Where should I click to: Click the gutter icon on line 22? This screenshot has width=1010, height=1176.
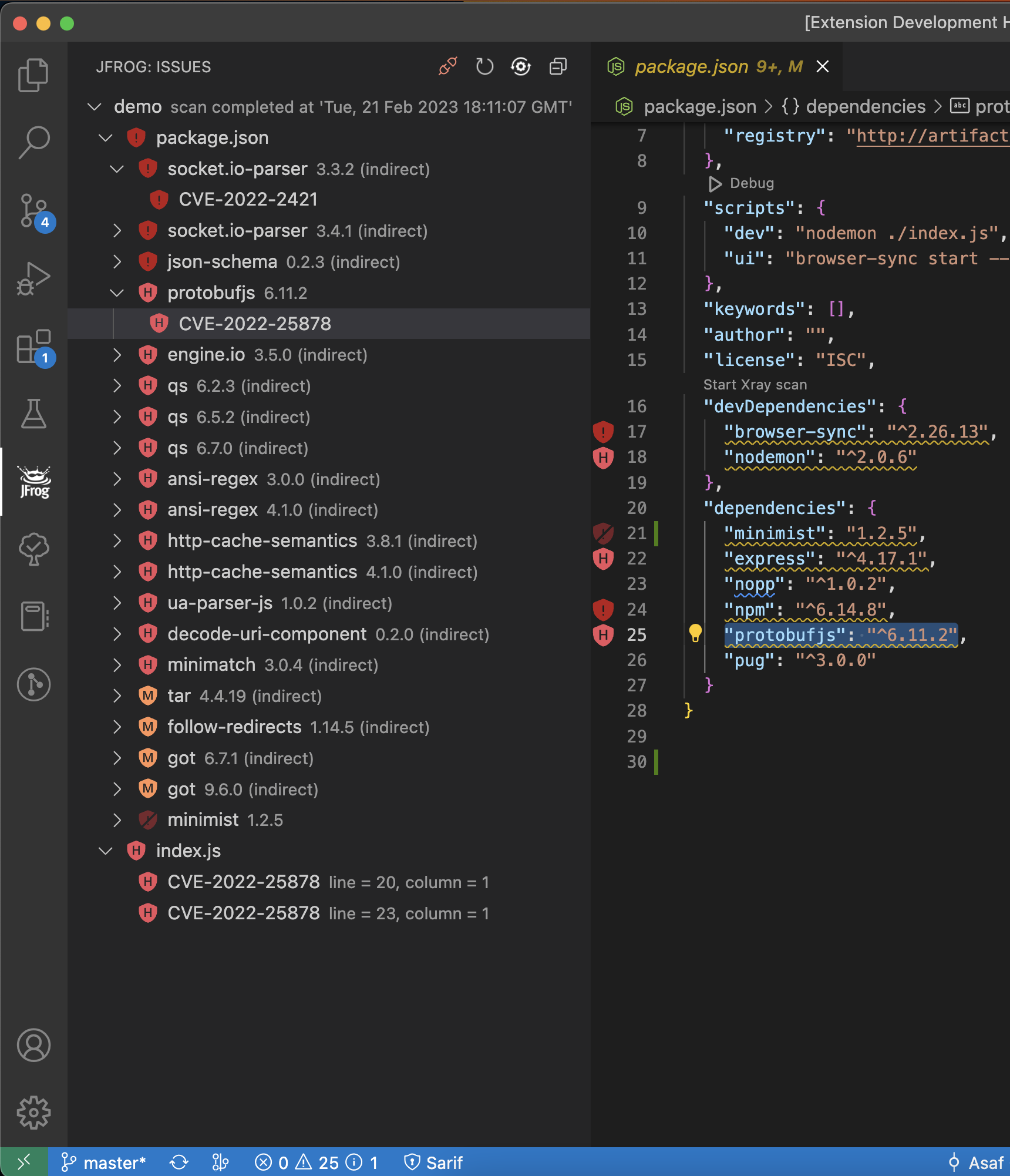coord(603,559)
